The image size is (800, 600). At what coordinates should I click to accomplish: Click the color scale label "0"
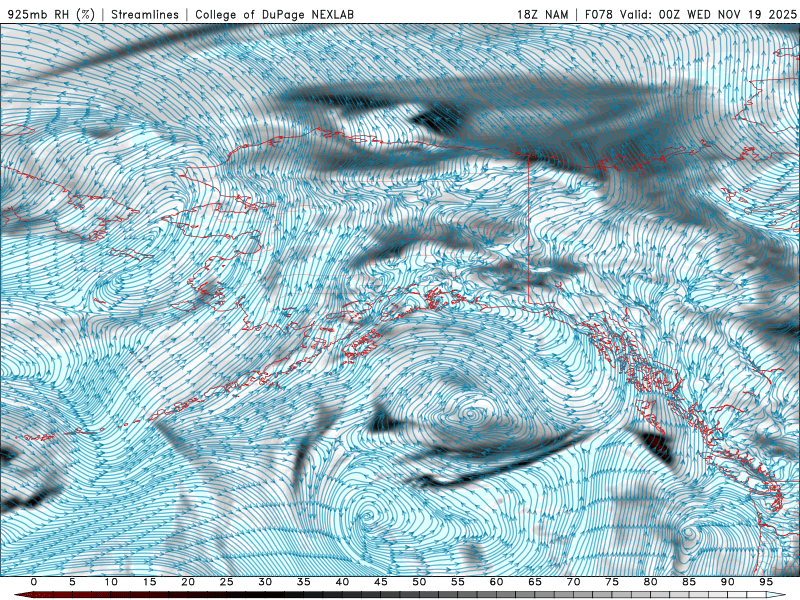pos(34,582)
